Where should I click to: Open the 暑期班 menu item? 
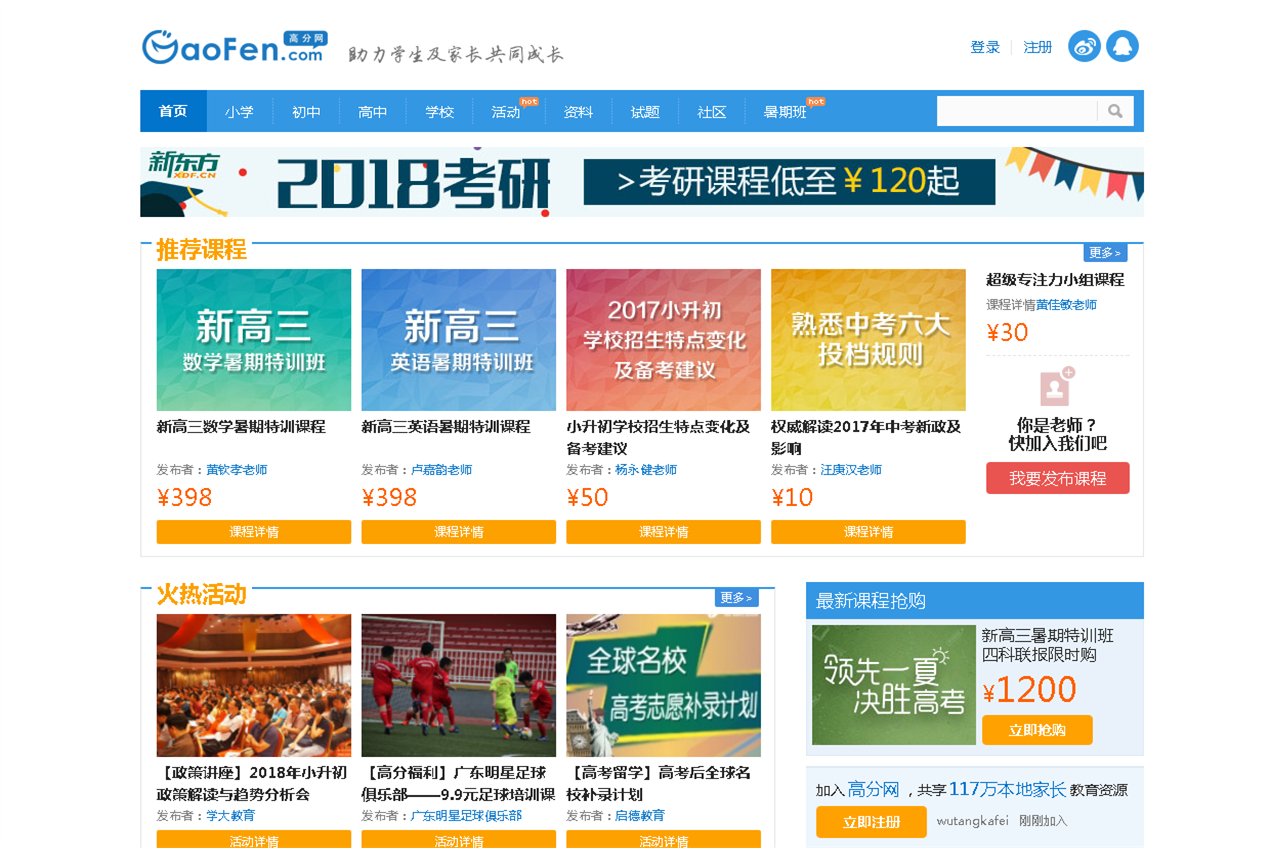(785, 112)
